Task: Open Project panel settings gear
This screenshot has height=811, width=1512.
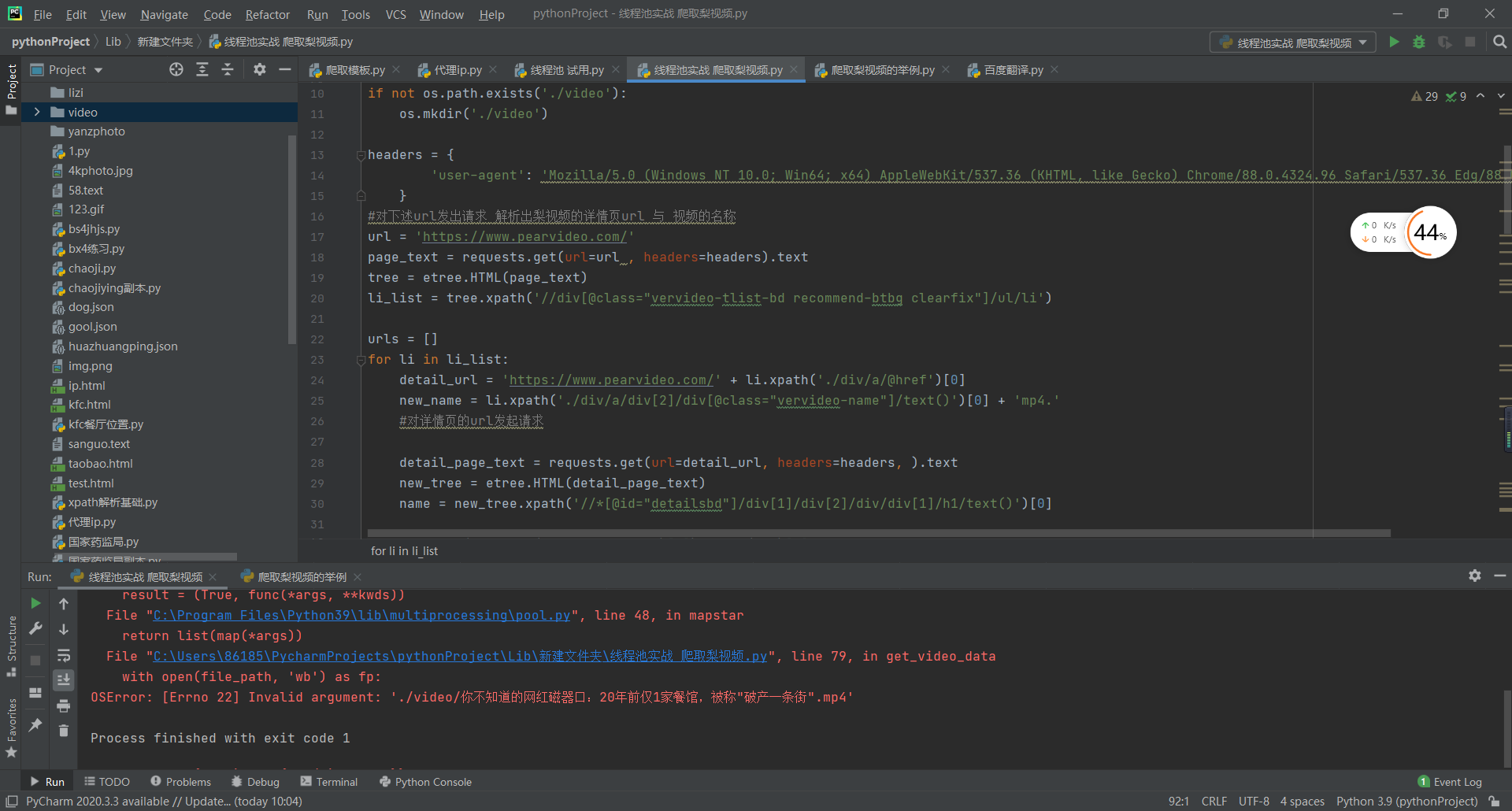Action: click(259, 69)
